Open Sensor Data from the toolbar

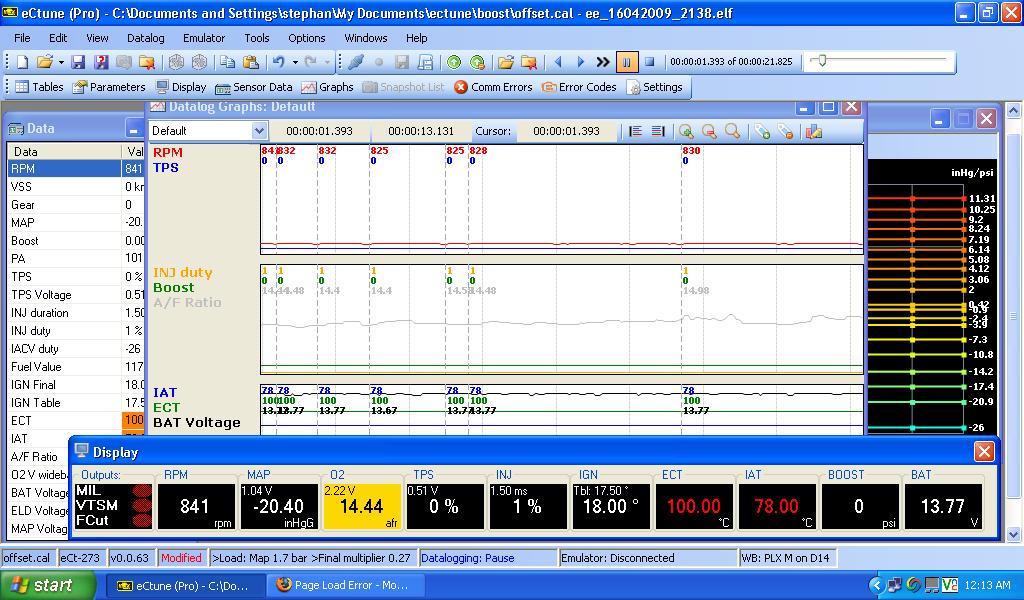coord(253,87)
